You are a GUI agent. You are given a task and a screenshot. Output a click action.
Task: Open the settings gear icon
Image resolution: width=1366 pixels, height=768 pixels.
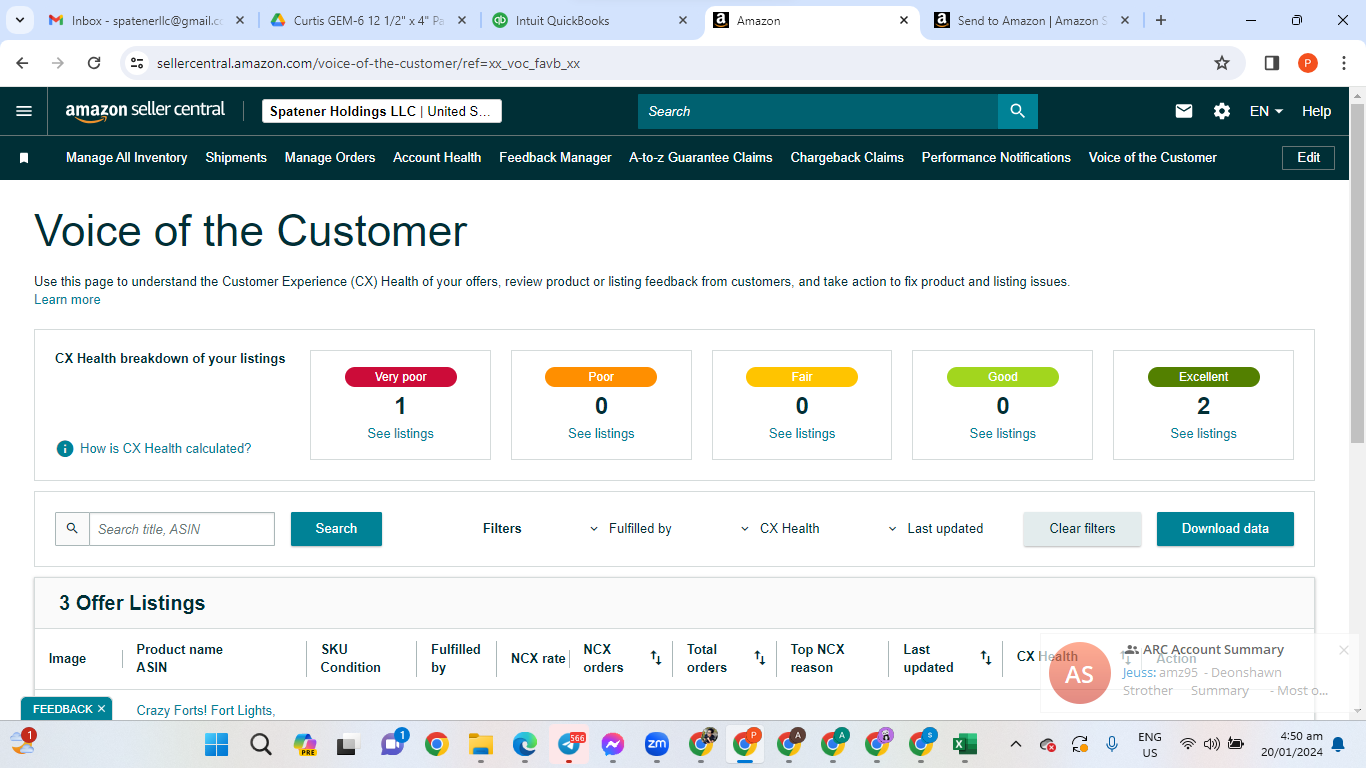[1222, 111]
